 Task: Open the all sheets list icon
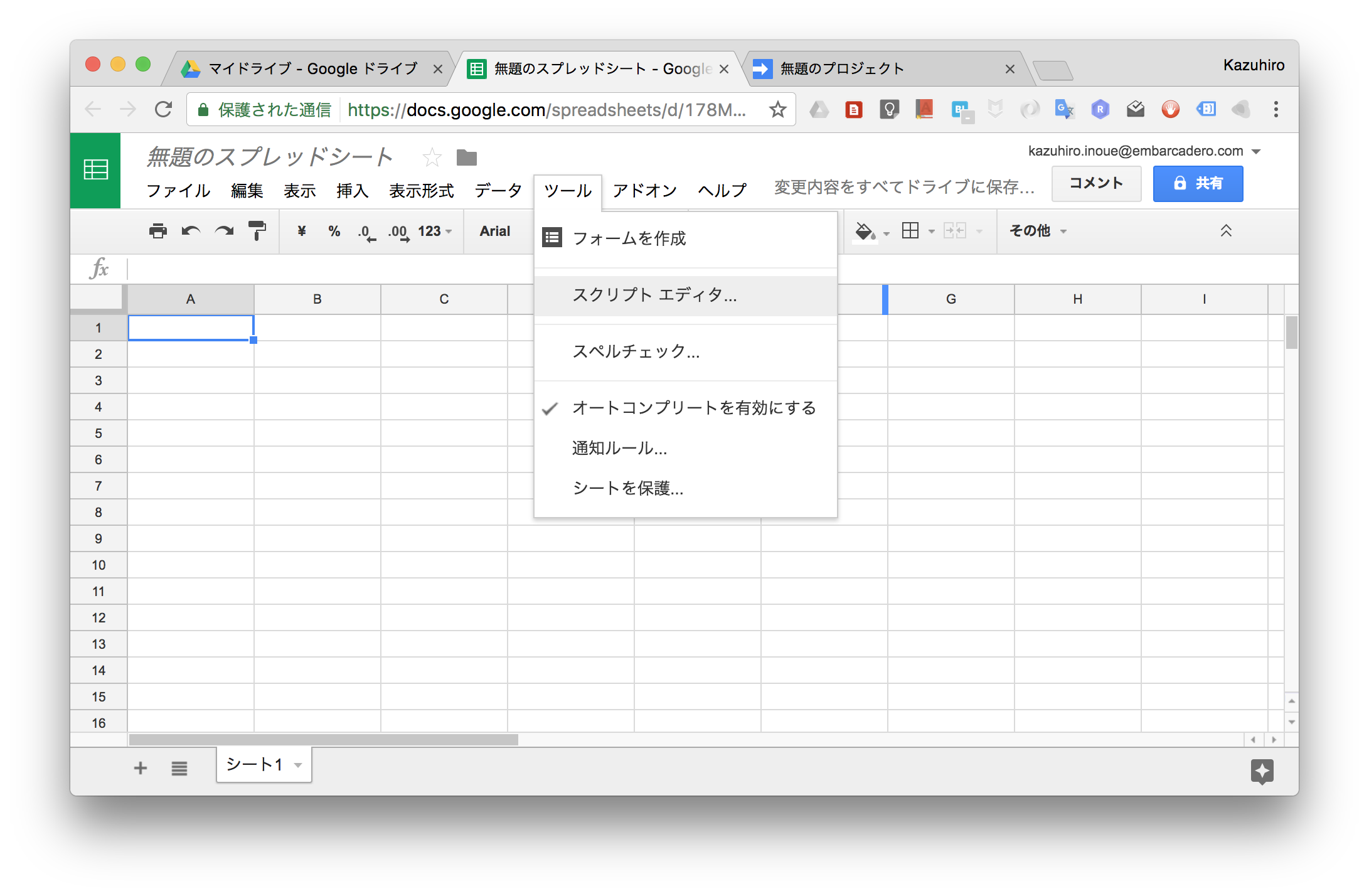[179, 768]
